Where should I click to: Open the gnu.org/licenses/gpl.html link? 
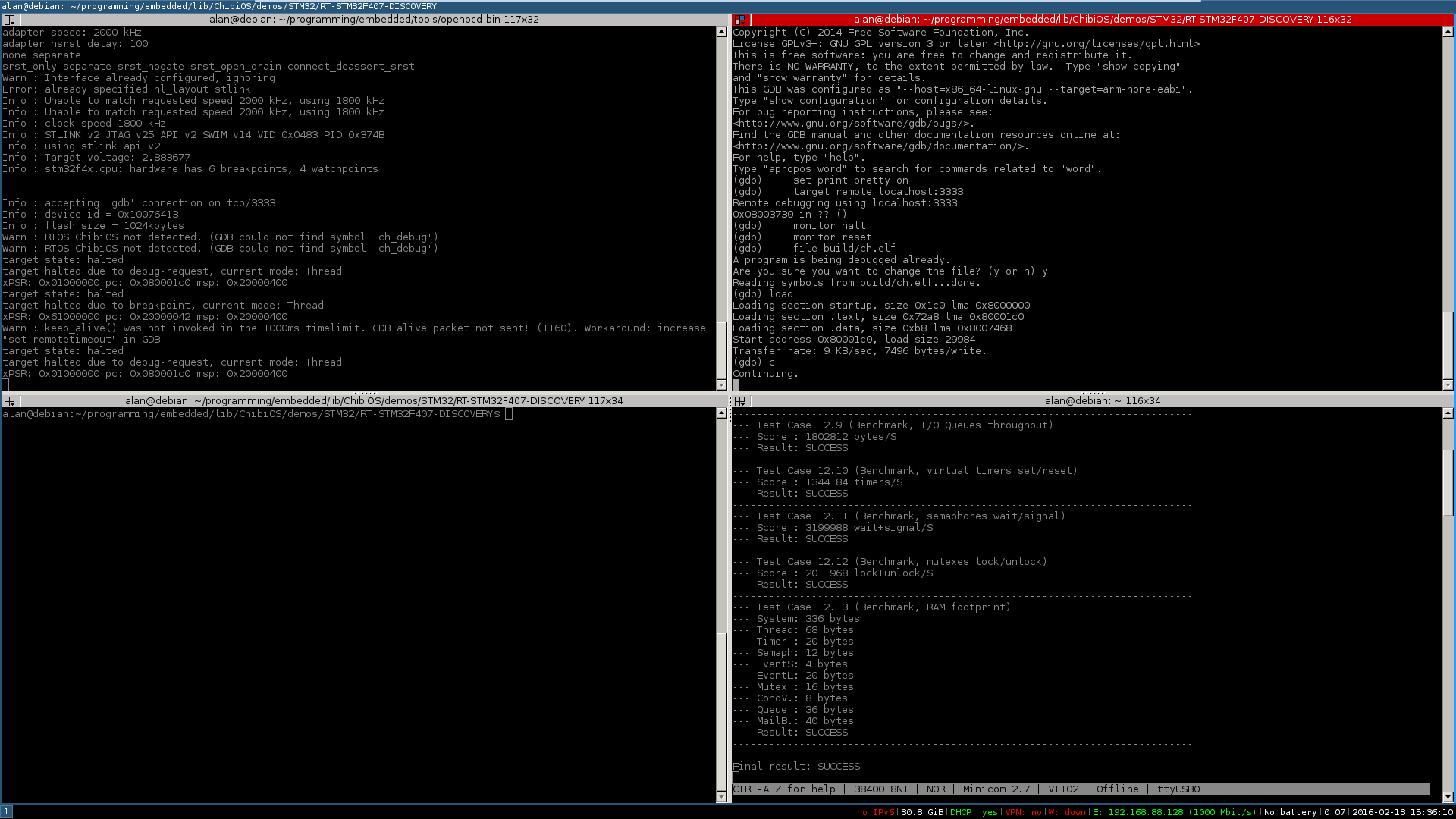click(x=1097, y=44)
